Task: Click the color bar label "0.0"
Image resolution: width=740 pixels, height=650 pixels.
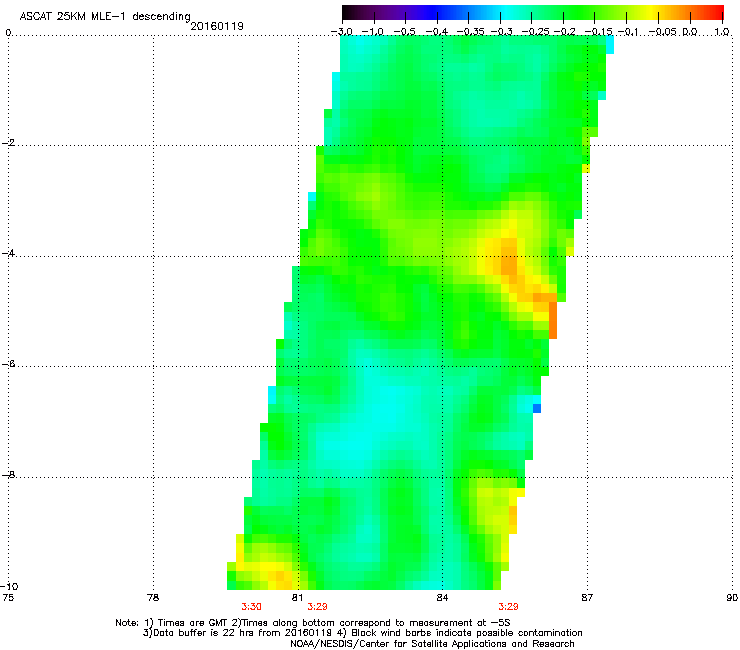Action: [x=690, y=32]
